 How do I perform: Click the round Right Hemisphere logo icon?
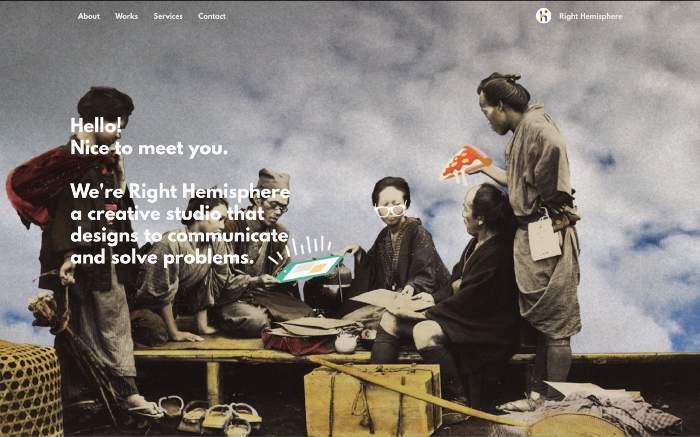(543, 16)
